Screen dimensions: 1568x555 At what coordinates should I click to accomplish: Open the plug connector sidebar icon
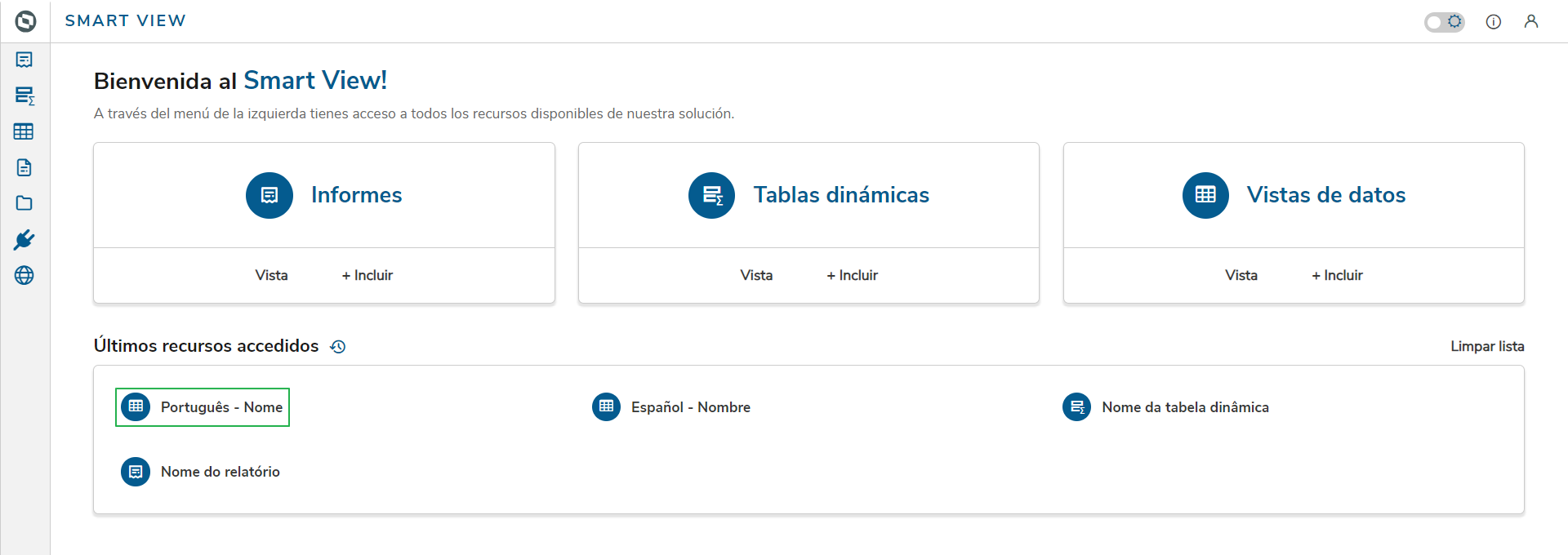(24, 239)
